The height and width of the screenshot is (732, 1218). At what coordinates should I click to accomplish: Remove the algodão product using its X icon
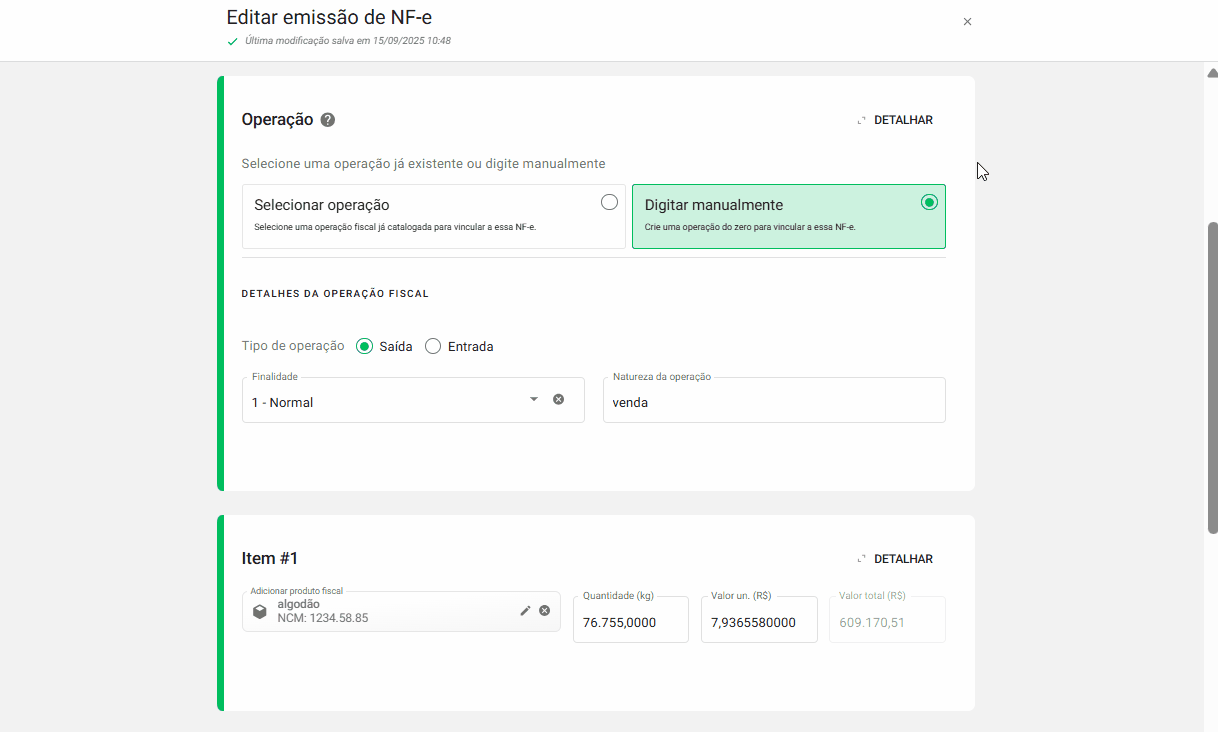[545, 611]
